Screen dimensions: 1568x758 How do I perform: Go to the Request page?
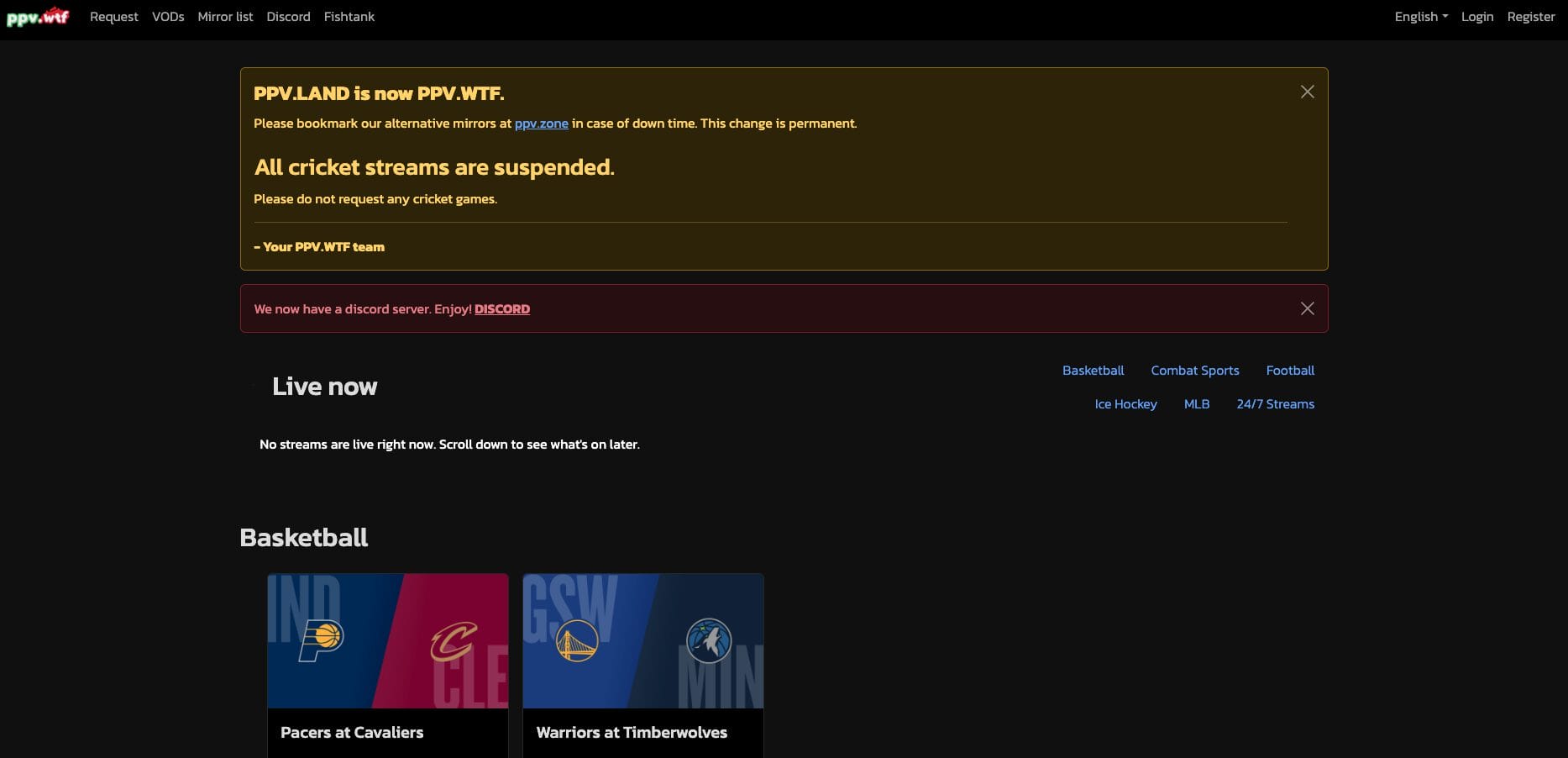coord(113,16)
